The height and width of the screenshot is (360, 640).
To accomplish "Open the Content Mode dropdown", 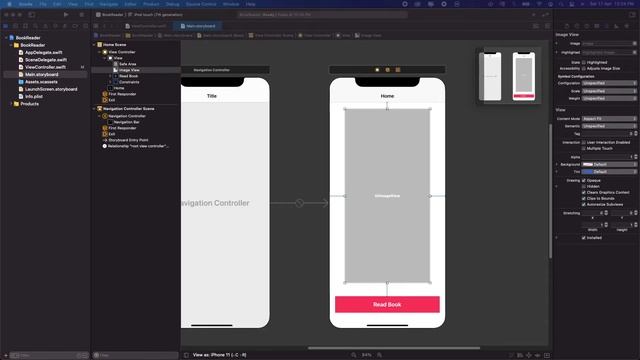I will [x=609, y=119].
